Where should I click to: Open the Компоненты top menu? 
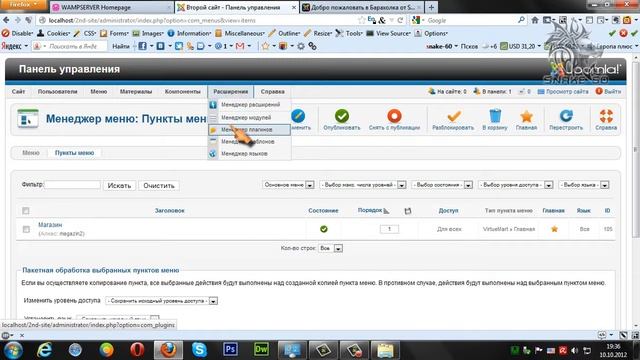pyautogui.click(x=182, y=92)
